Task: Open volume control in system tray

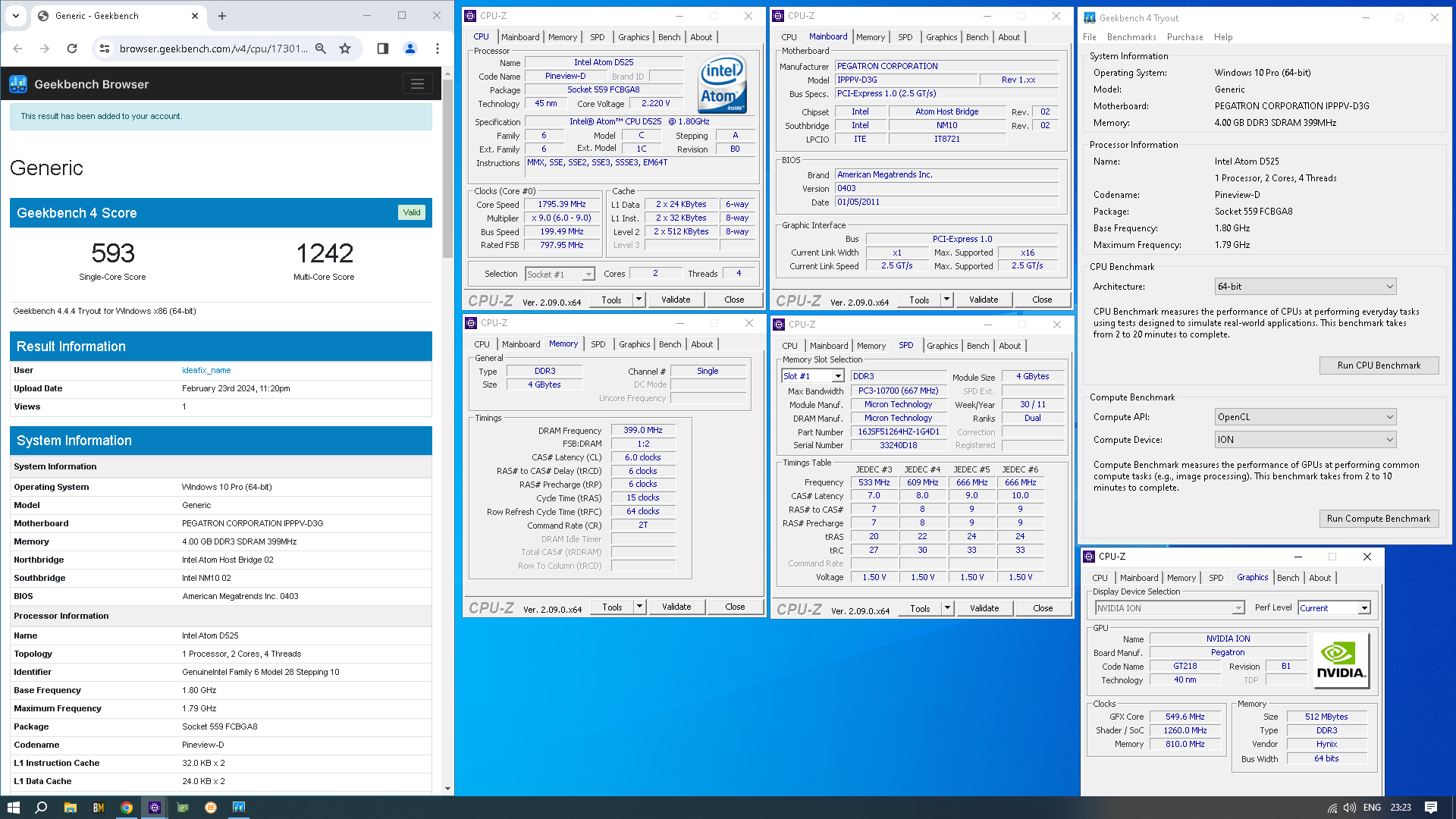Action: click(x=1350, y=808)
